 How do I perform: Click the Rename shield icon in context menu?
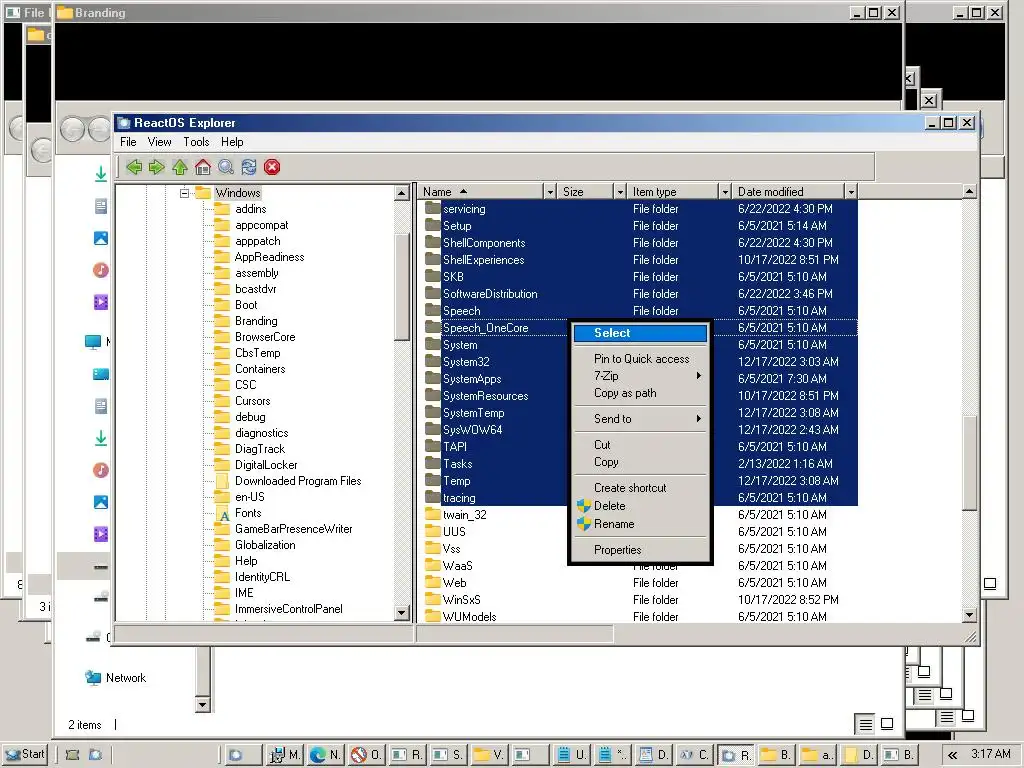point(584,524)
